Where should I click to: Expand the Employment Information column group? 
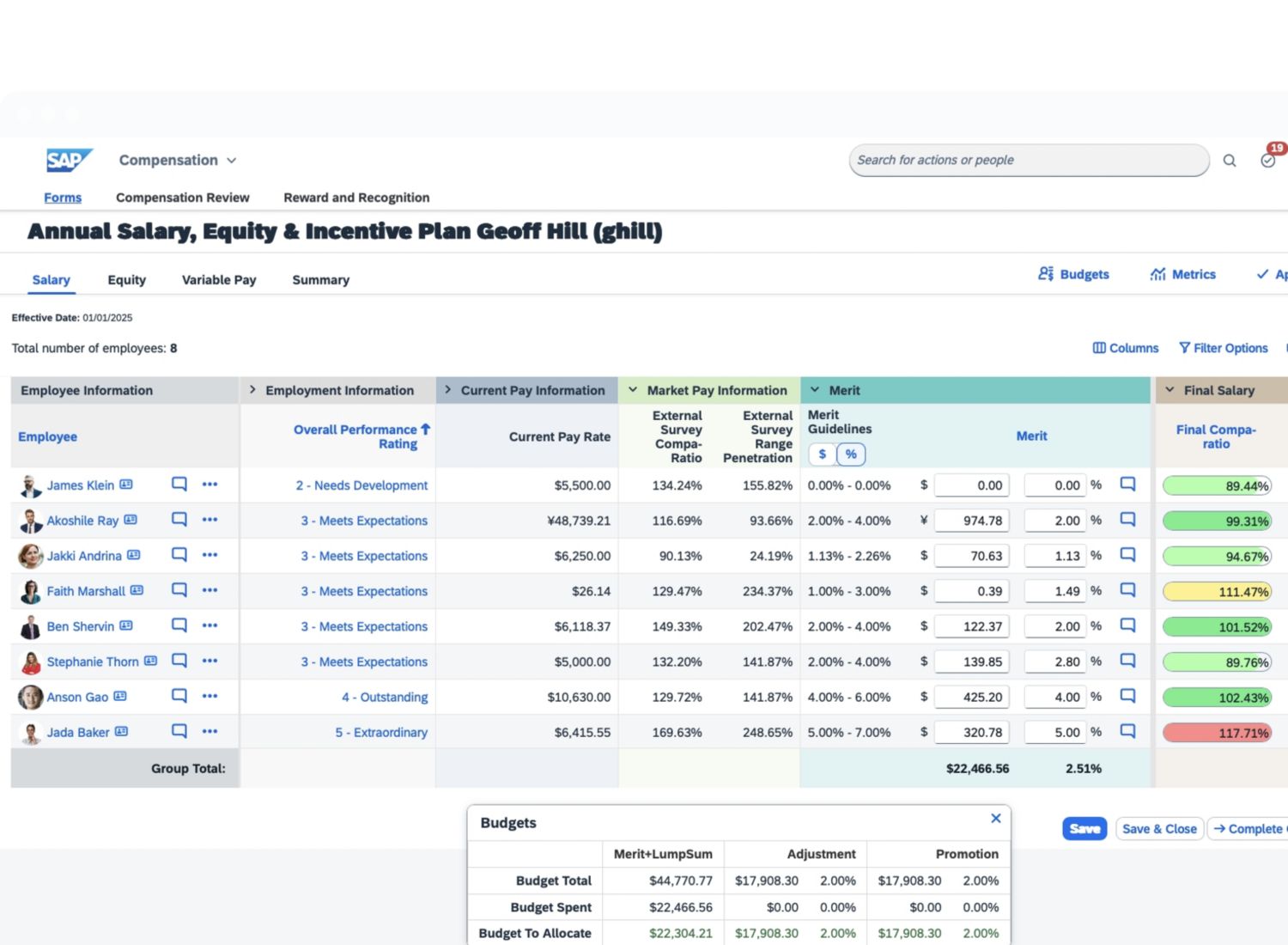(252, 390)
